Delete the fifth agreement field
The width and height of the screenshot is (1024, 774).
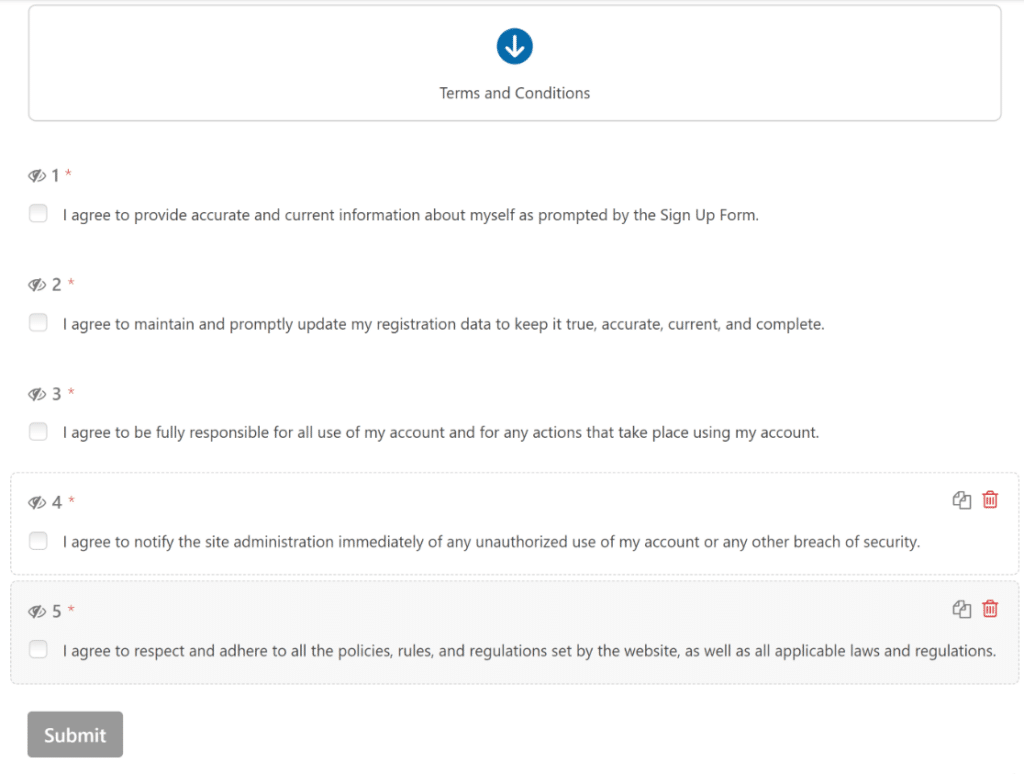click(x=989, y=609)
